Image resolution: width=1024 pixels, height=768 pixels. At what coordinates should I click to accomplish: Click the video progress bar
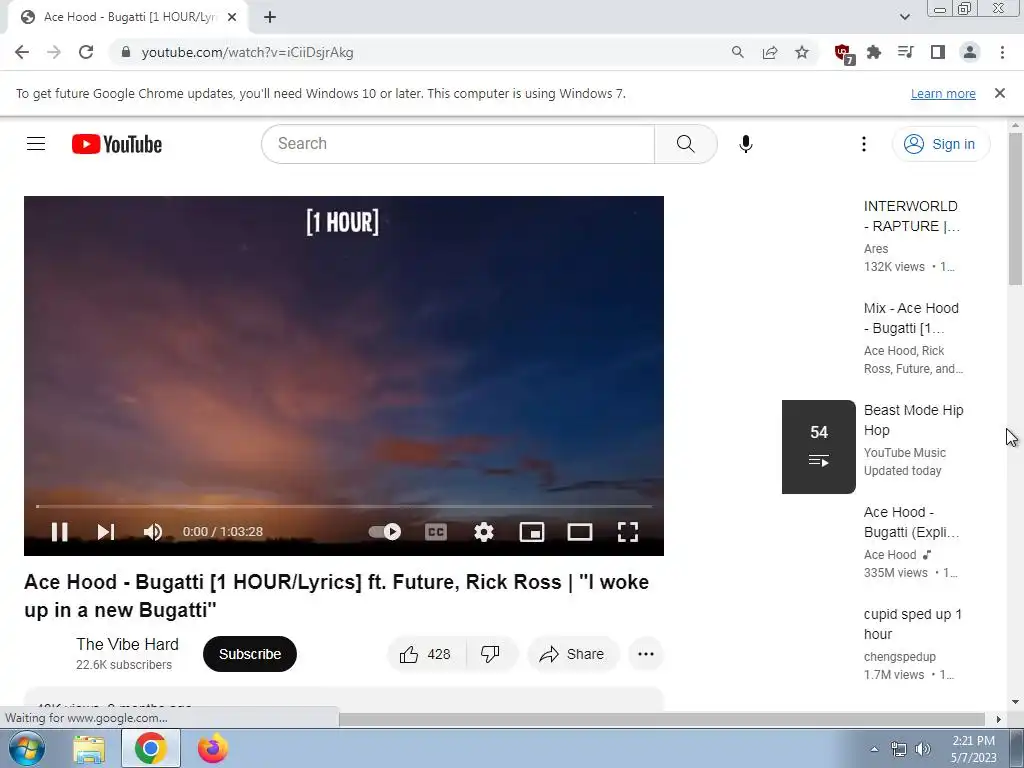coord(344,506)
